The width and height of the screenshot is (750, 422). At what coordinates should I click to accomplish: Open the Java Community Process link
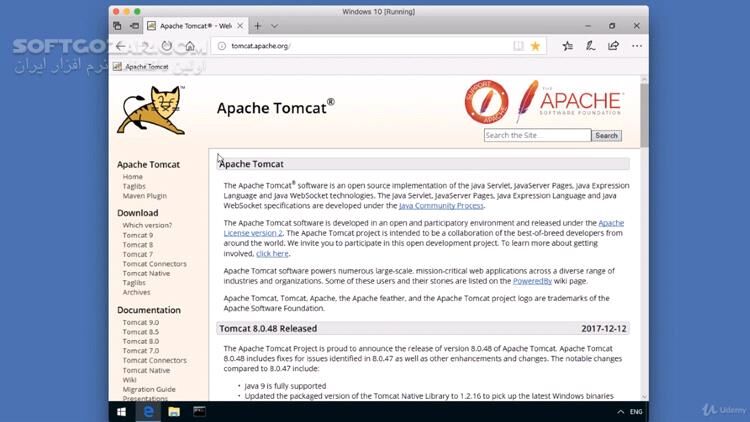coord(440,205)
